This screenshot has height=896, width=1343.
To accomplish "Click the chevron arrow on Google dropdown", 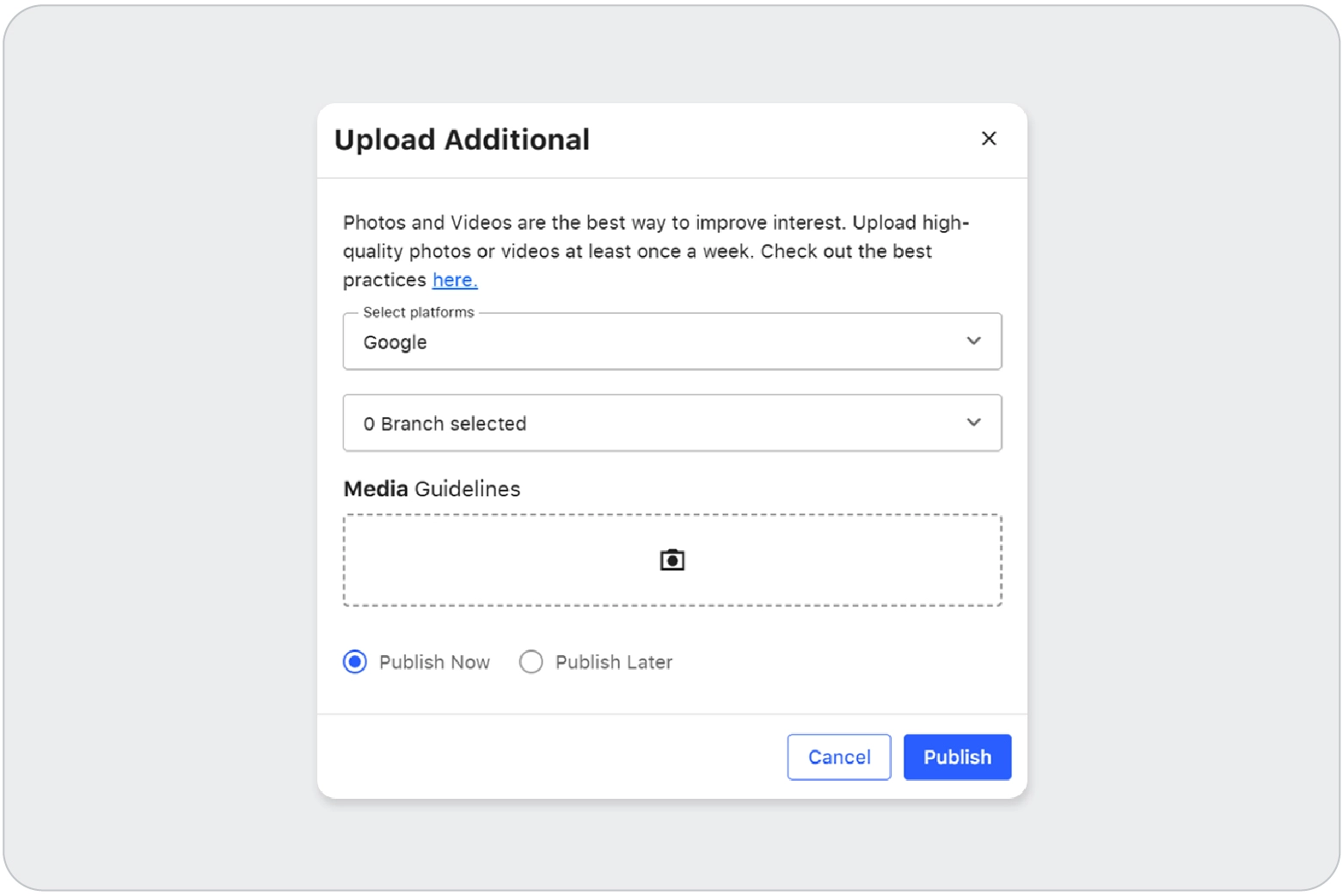I will coord(972,341).
